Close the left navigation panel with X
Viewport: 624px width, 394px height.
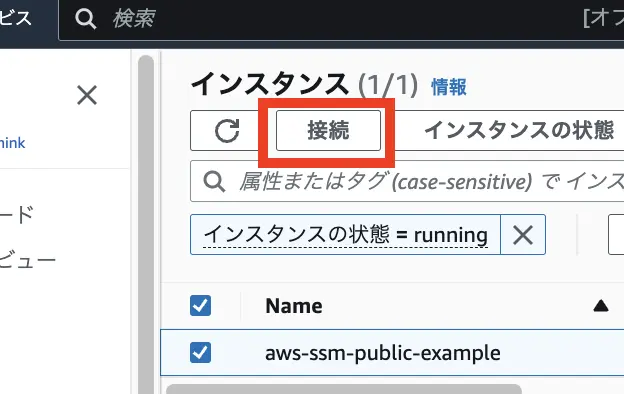[87, 95]
